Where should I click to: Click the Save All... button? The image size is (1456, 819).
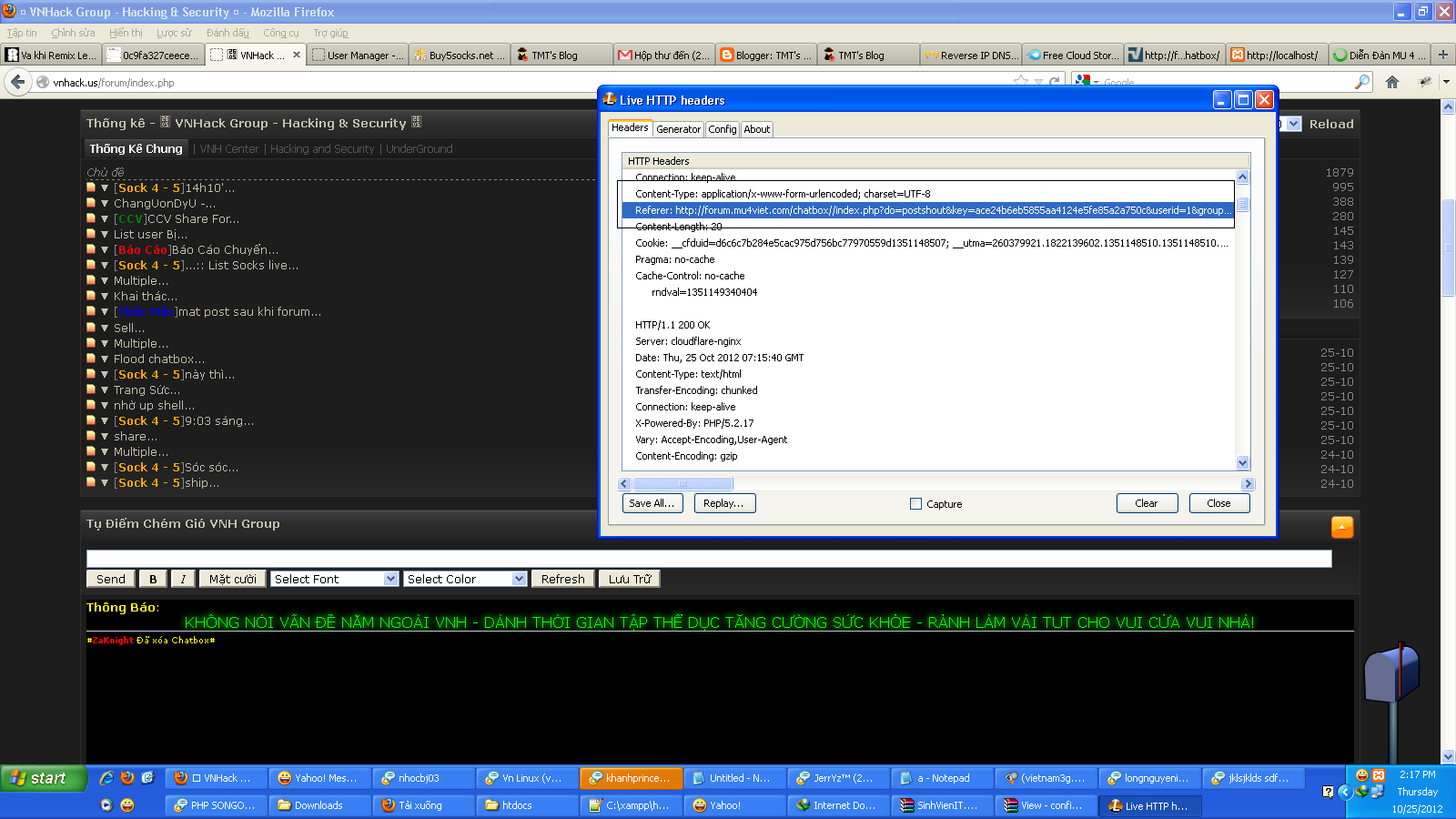point(652,503)
